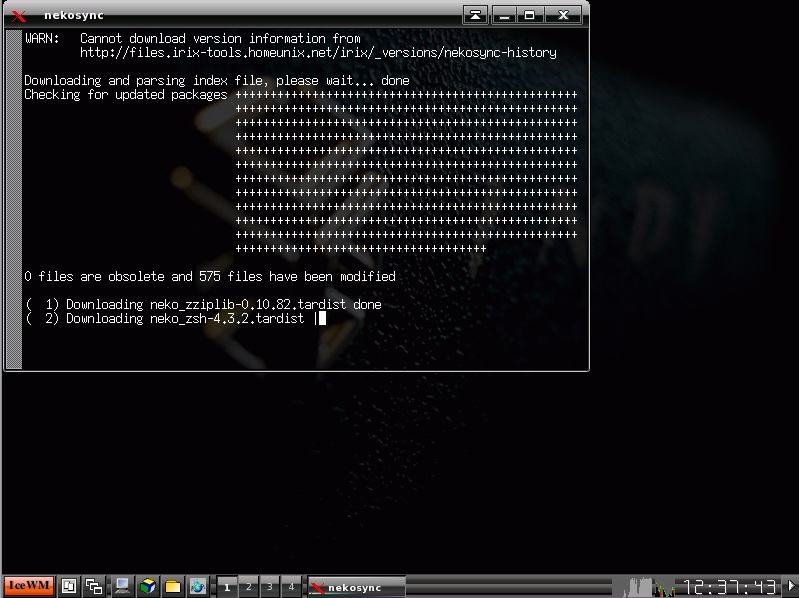Launch the terminal from the taskbar
The height and width of the screenshot is (598, 799).
coord(121,587)
